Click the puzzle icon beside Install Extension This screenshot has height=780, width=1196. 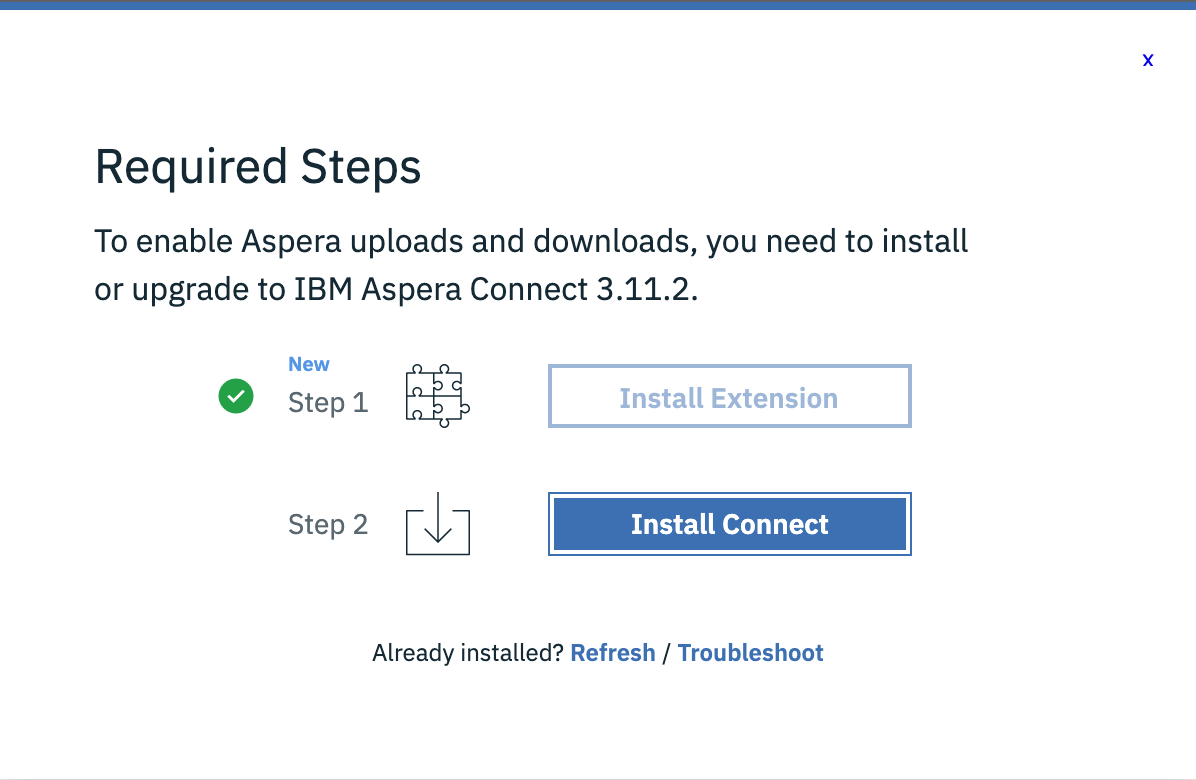(x=436, y=394)
